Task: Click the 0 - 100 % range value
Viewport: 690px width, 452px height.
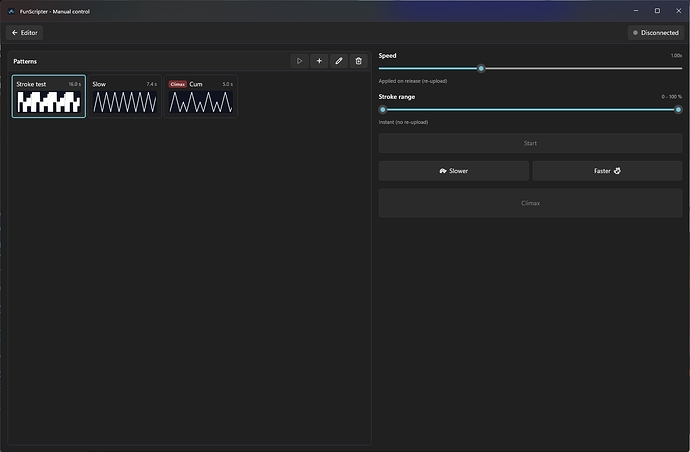Action: tap(672, 97)
